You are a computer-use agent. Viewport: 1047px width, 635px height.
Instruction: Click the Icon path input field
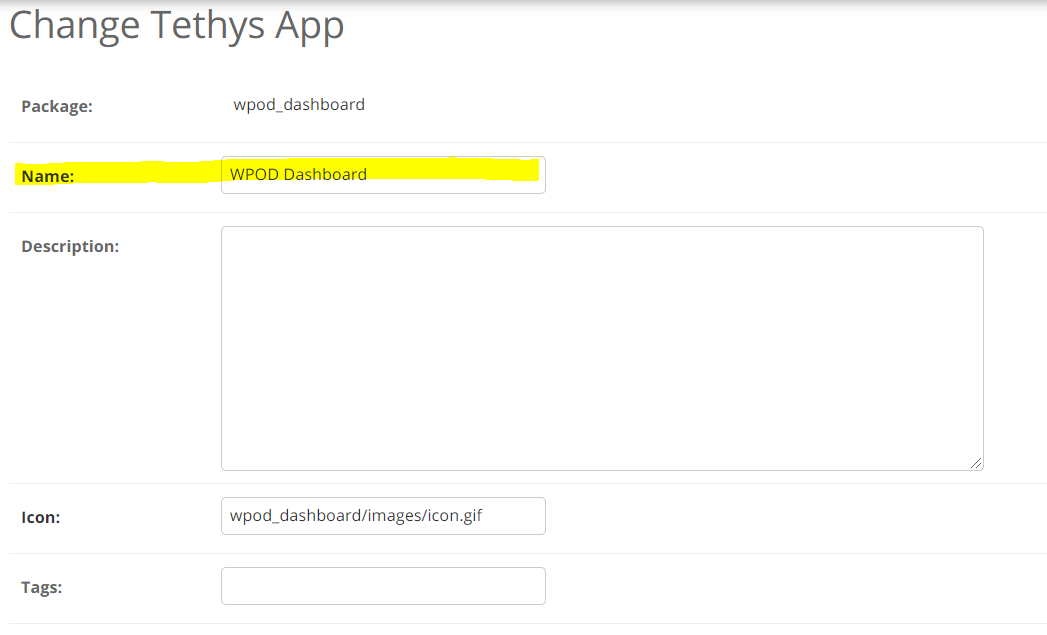[383, 516]
